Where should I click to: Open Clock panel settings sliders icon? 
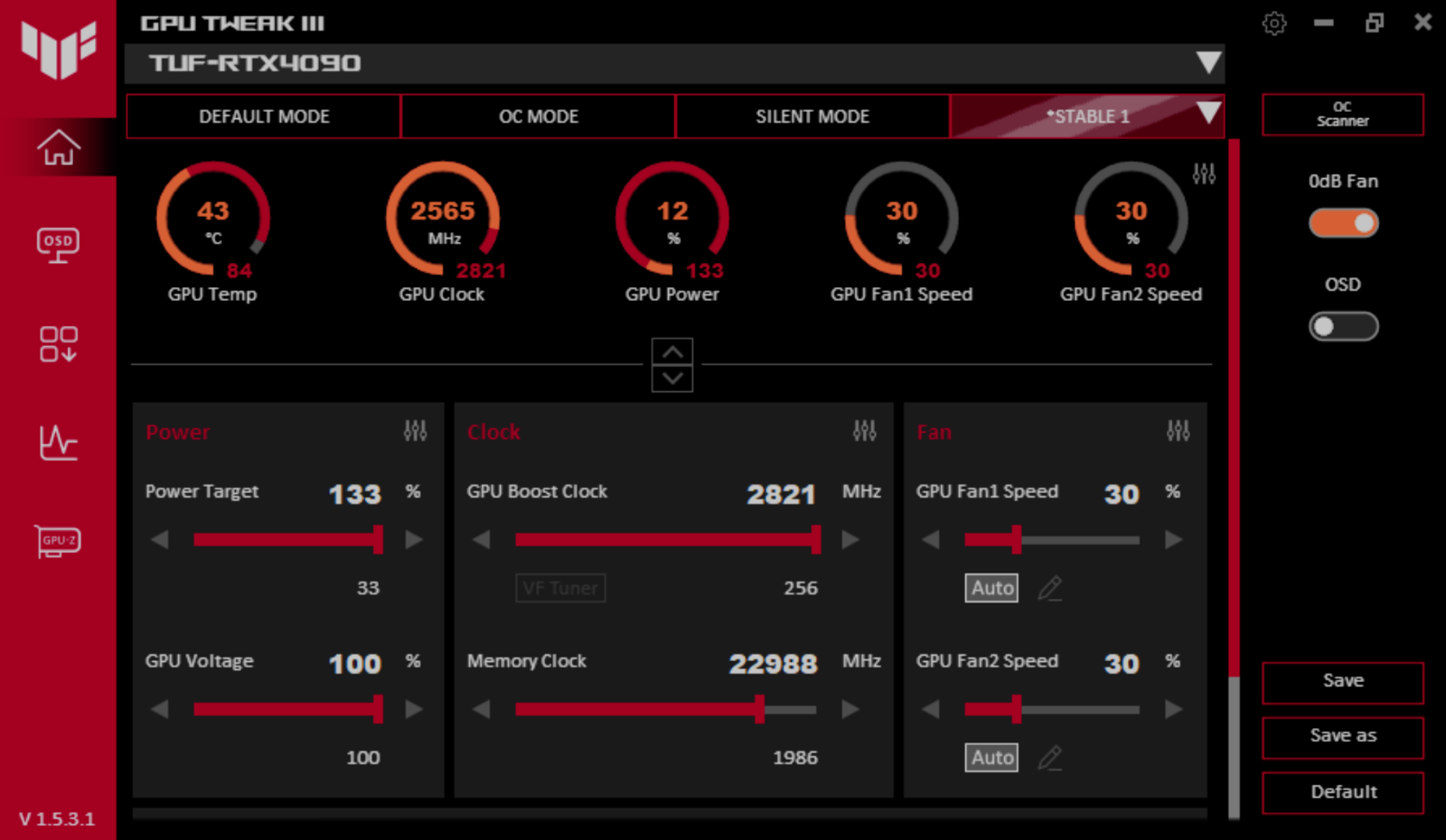[864, 431]
